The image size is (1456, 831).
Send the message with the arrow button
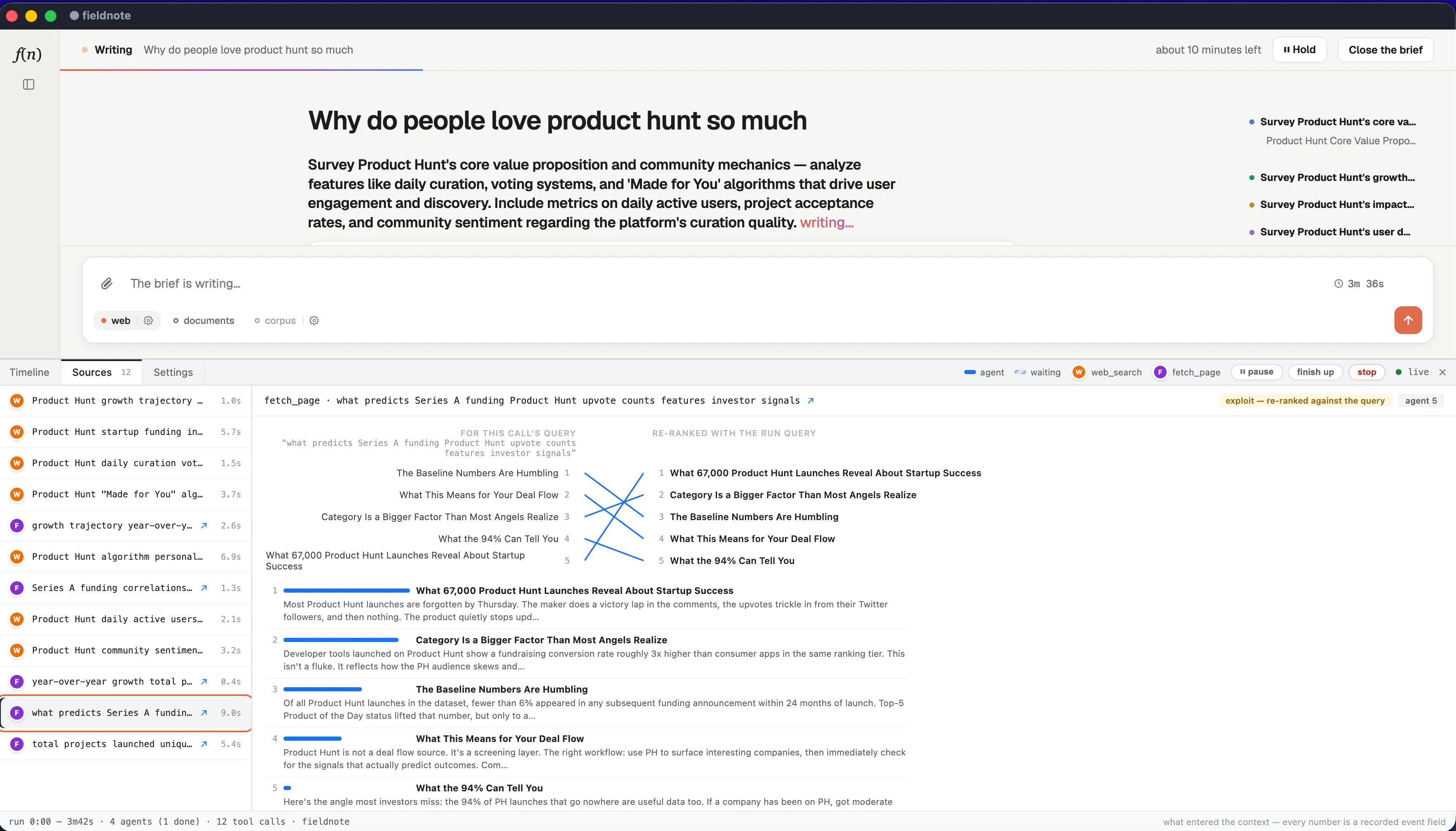pyautogui.click(x=1407, y=320)
